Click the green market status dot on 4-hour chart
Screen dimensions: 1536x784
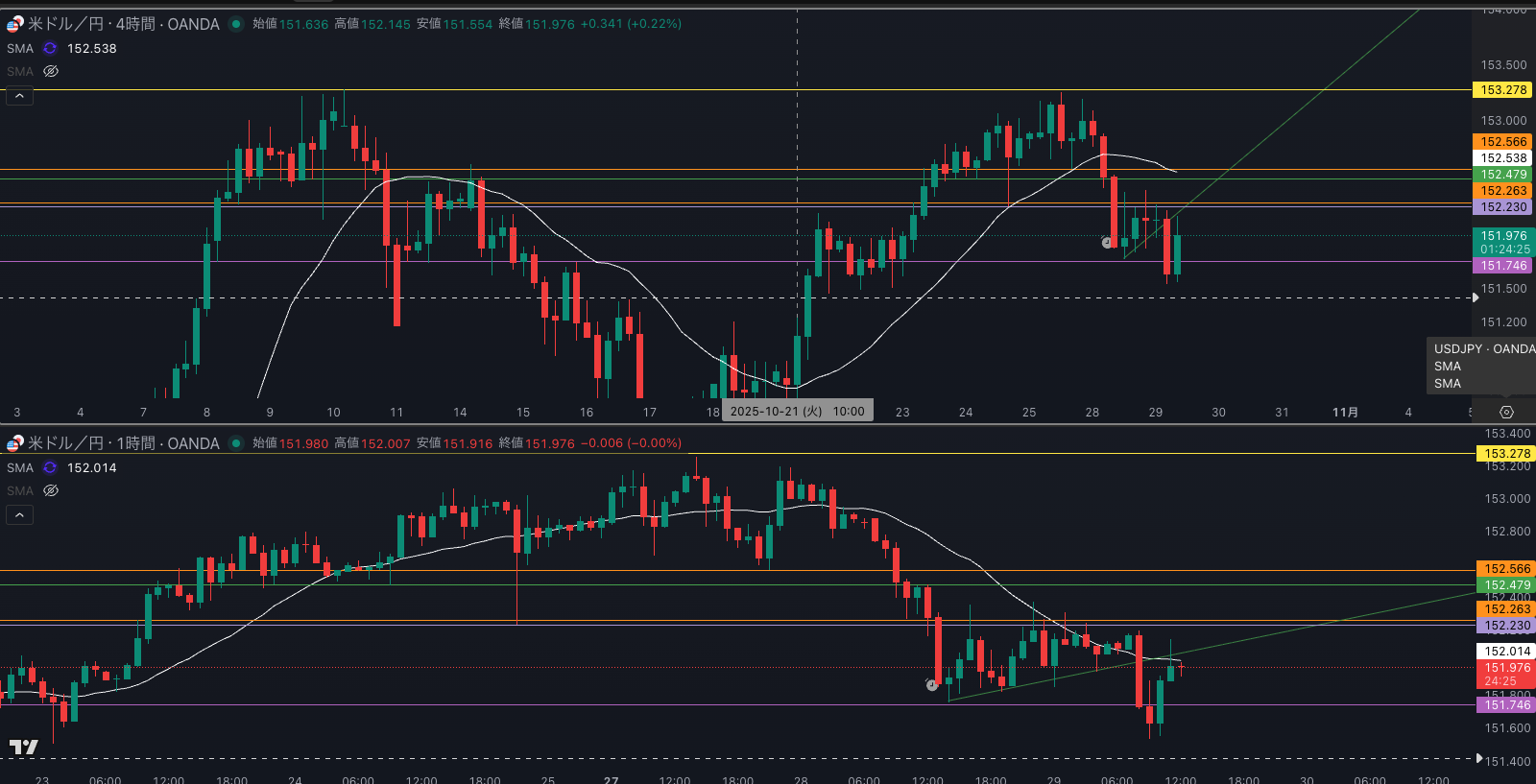coord(236,24)
